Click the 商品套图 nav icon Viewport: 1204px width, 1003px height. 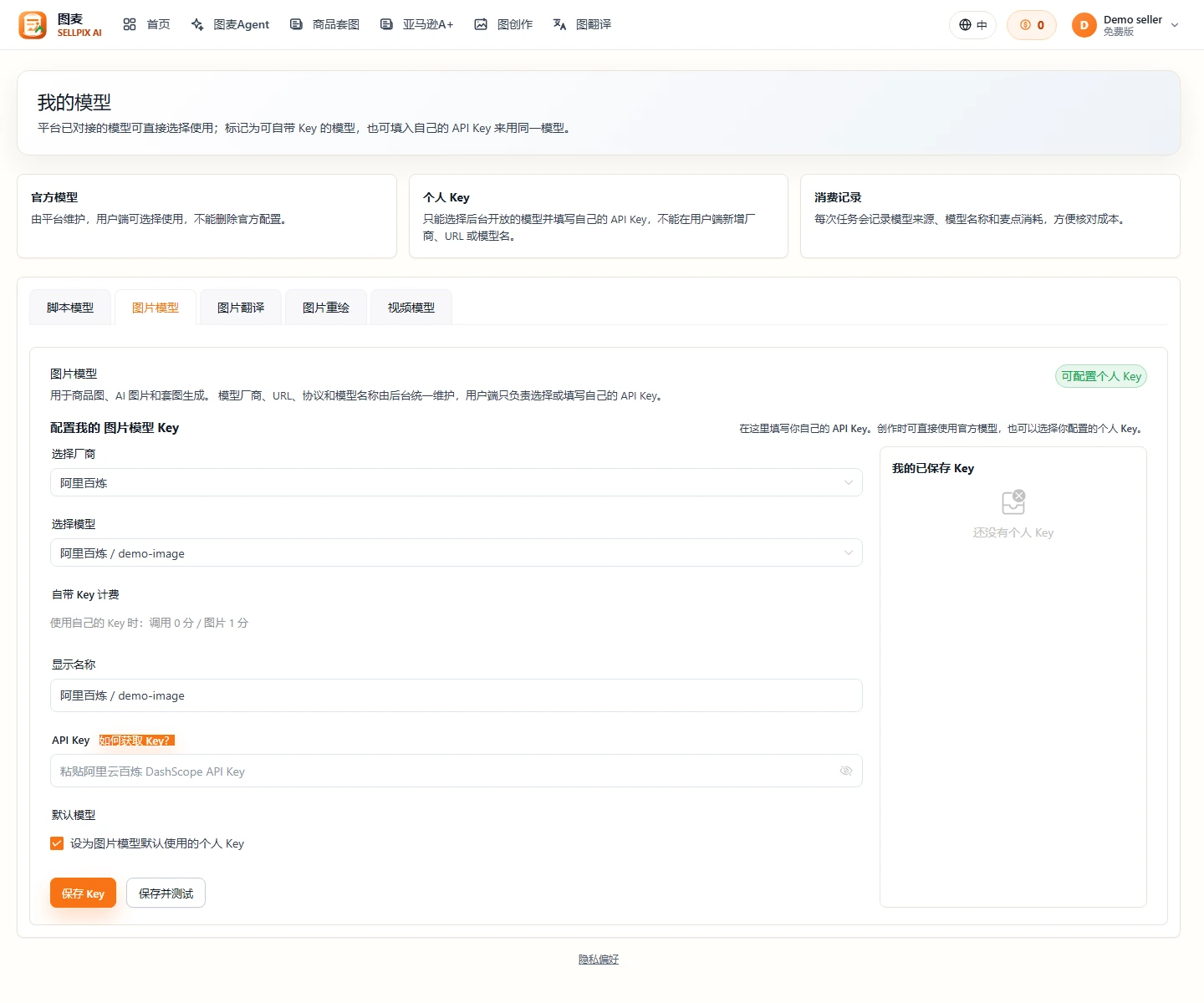click(x=296, y=25)
